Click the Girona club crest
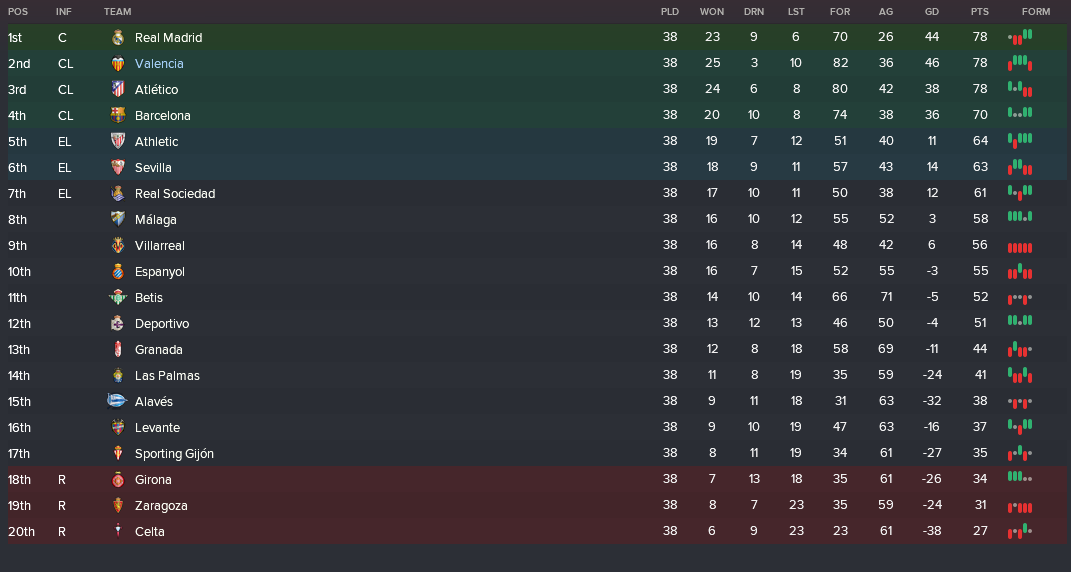Image resolution: width=1071 pixels, height=572 pixels. (117, 480)
